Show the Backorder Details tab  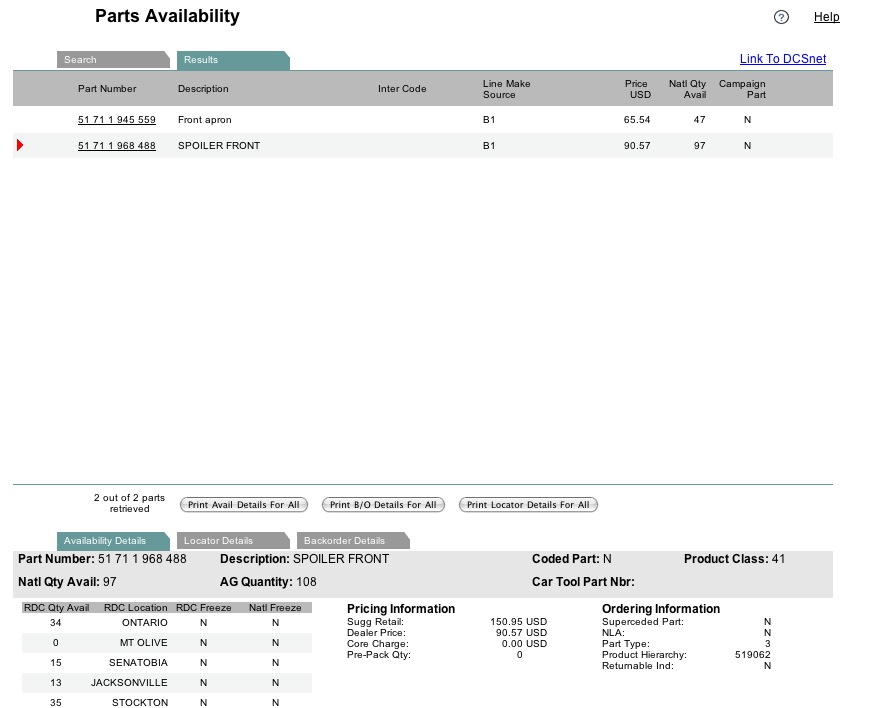click(x=350, y=541)
